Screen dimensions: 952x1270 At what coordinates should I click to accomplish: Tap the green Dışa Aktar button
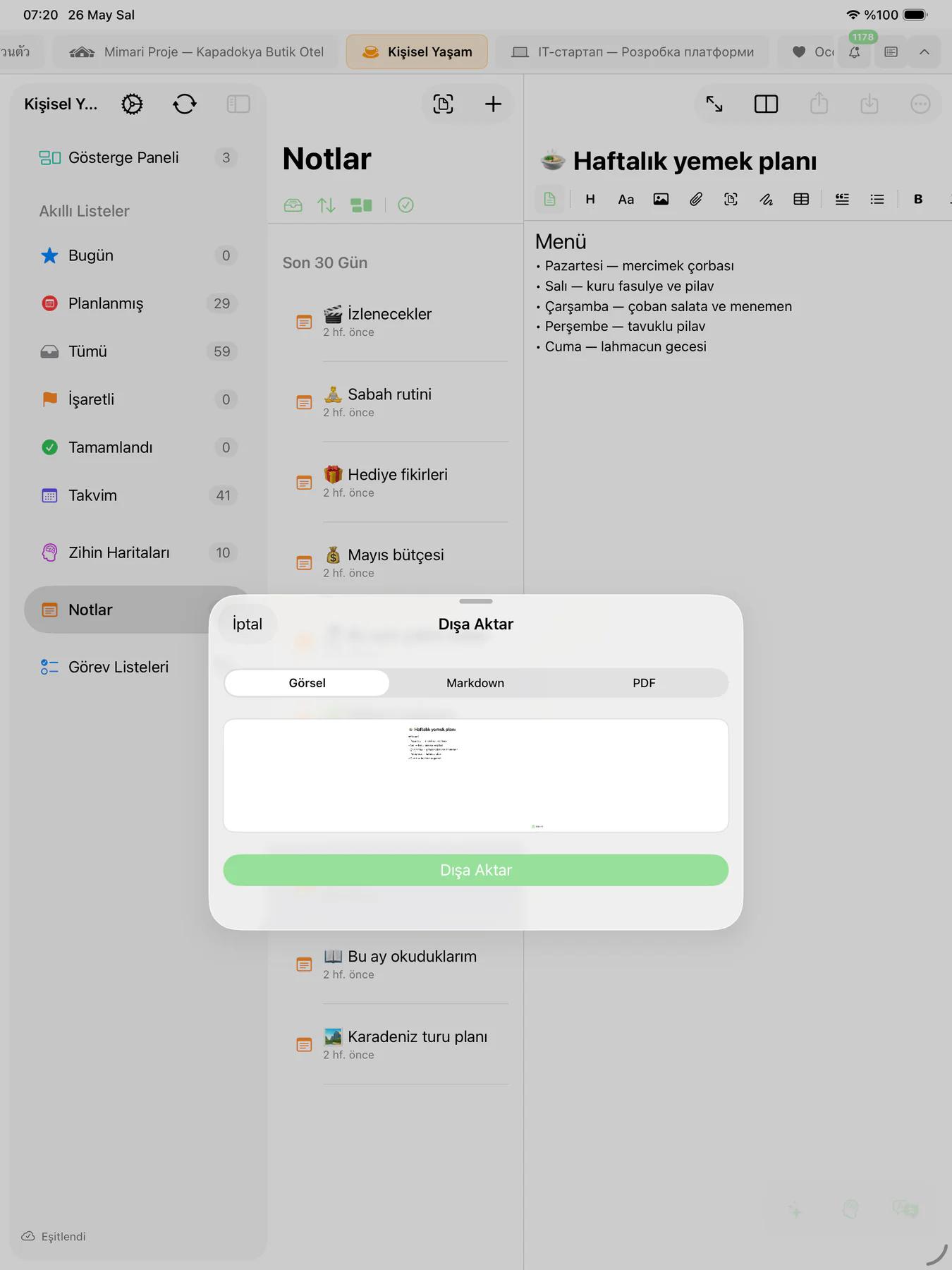point(476,870)
